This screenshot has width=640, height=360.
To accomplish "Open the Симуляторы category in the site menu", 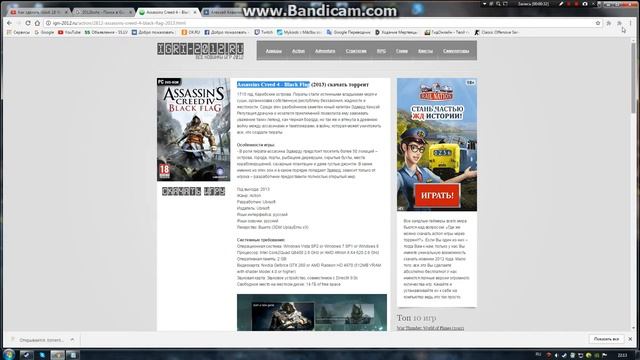I will 456,51.
